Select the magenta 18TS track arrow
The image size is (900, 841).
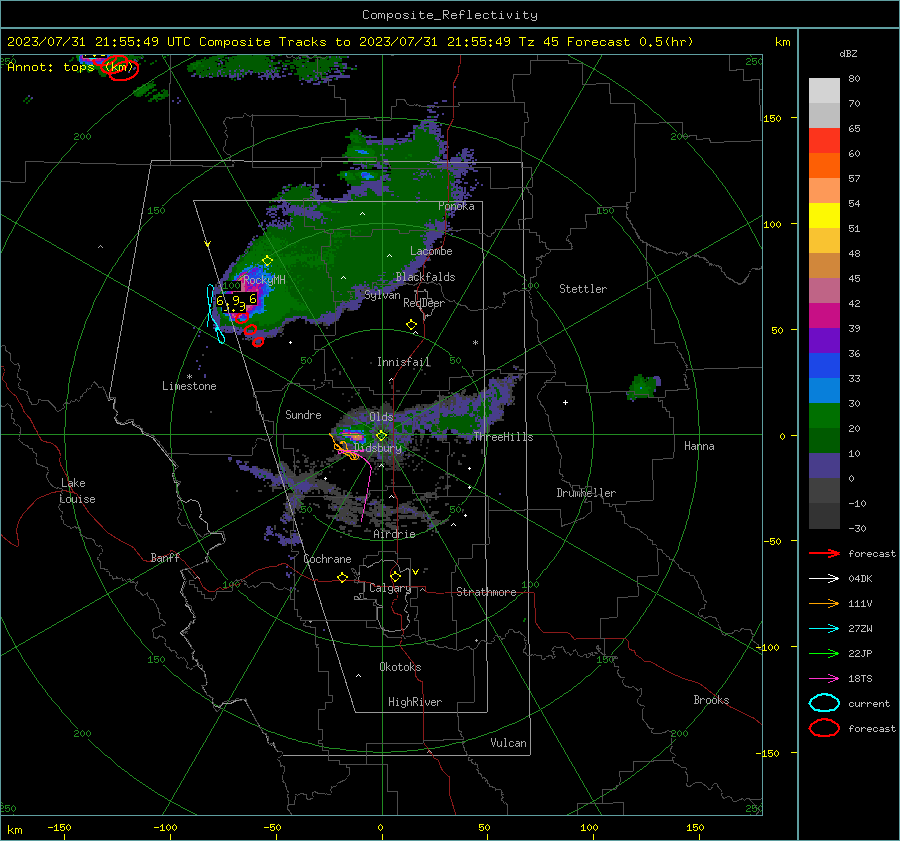coord(824,679)
